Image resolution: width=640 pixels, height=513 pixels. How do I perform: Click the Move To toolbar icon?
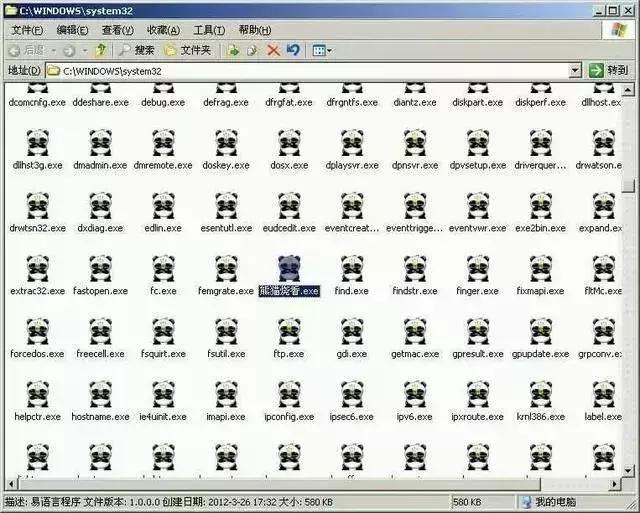point(233,50)
